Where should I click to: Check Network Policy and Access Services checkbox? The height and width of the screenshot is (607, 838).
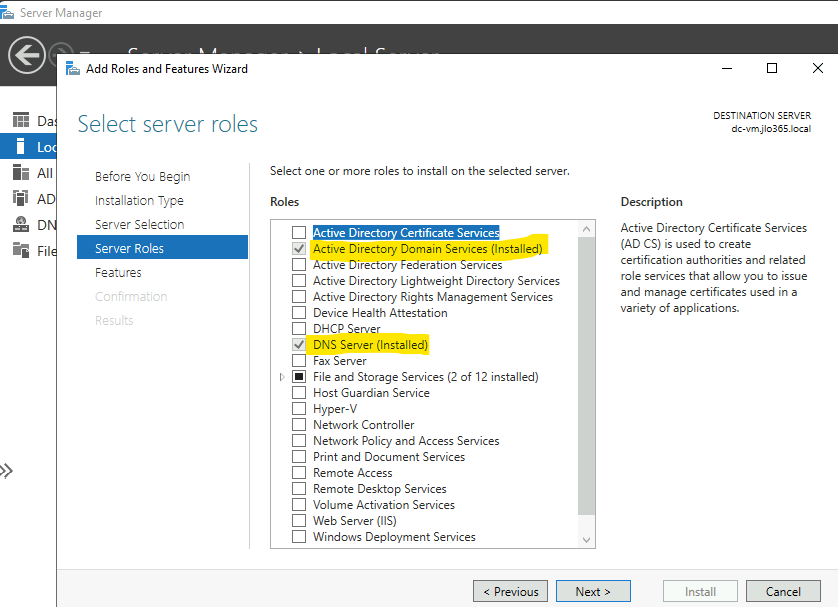click(299, 441)
